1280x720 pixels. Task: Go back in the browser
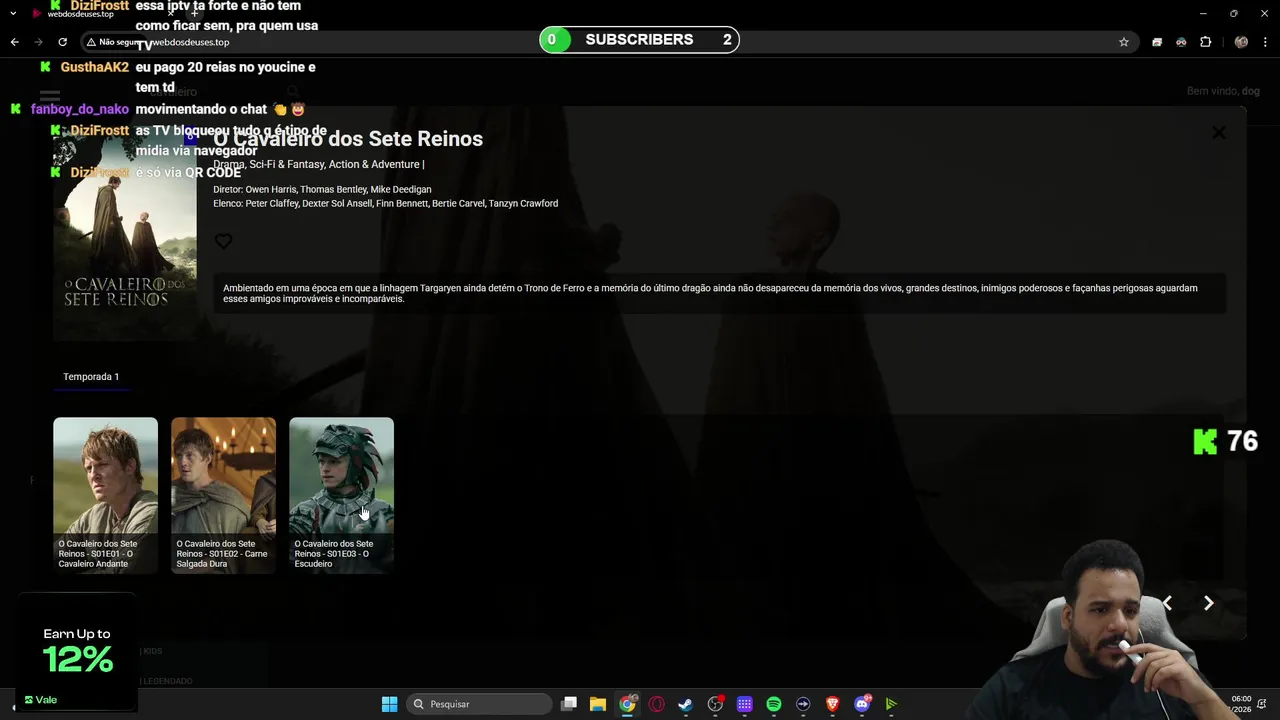coord(14,42)
